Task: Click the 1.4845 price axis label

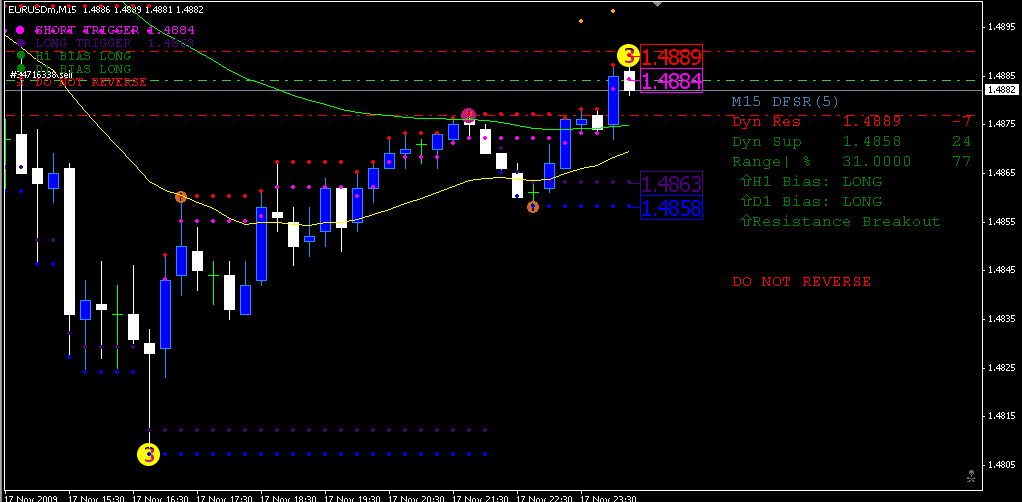Action: point(1002,270)
